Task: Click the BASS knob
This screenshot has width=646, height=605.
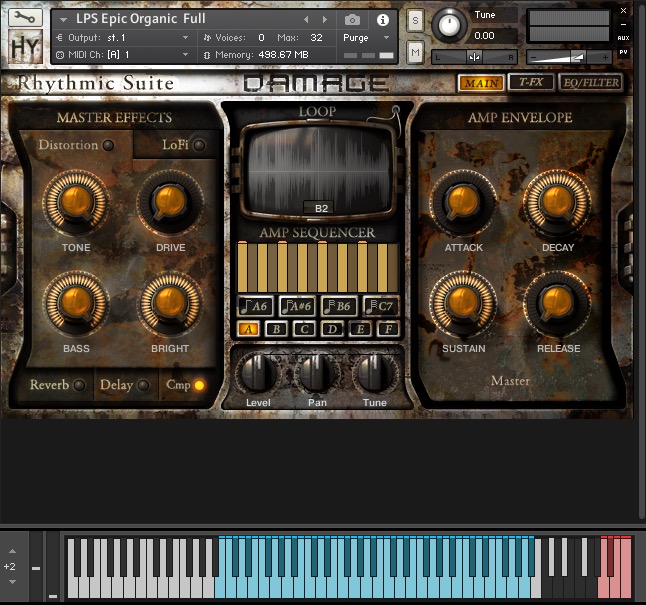Action: 76,304
